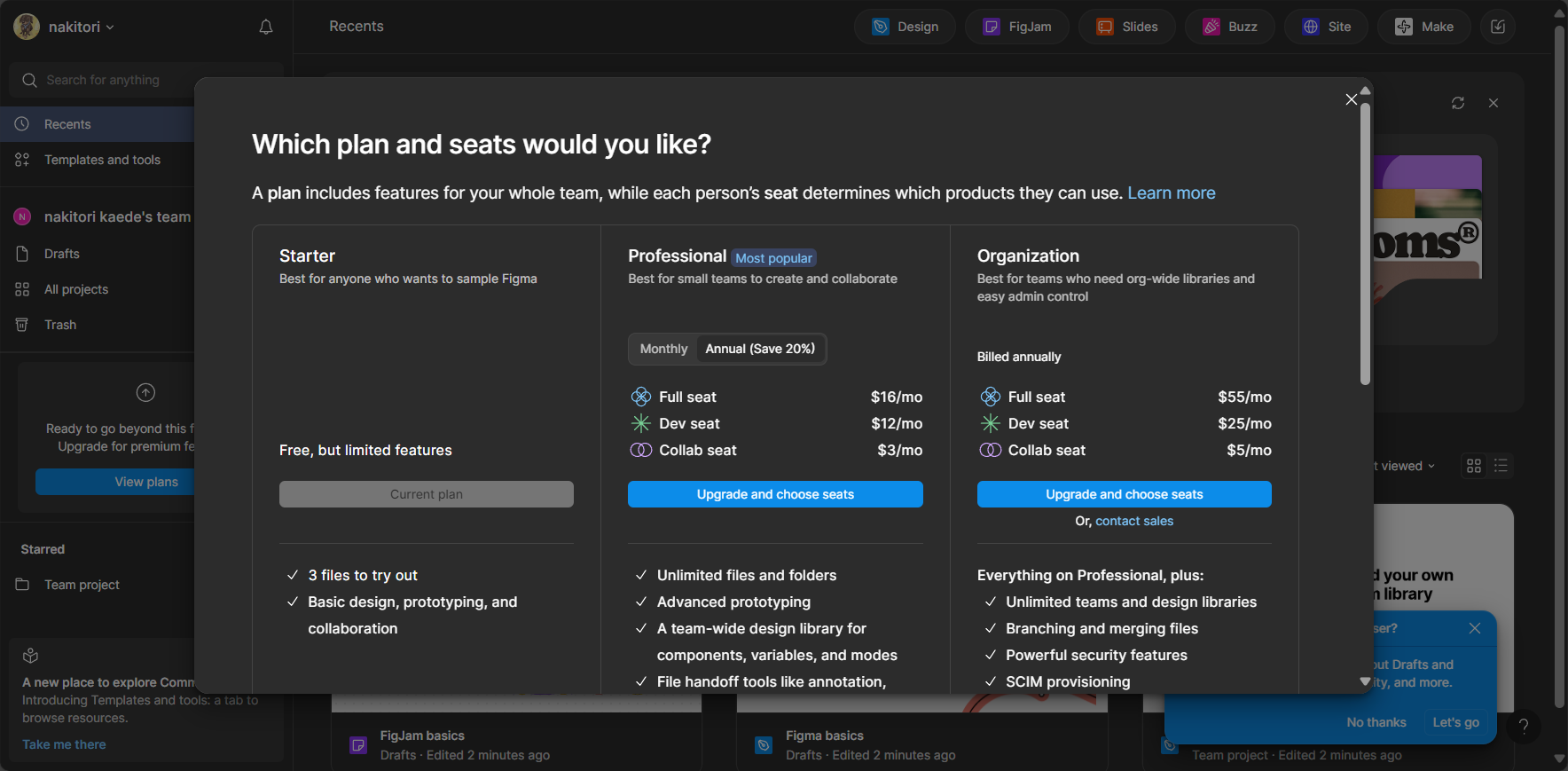The height and width of the screenshot is (771, 1568).
Task: Click the refresh icon behind dialog
Action: (1458, 103)
